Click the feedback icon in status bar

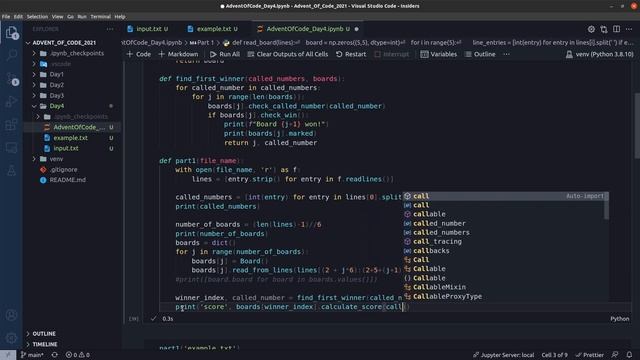(615, 355)
